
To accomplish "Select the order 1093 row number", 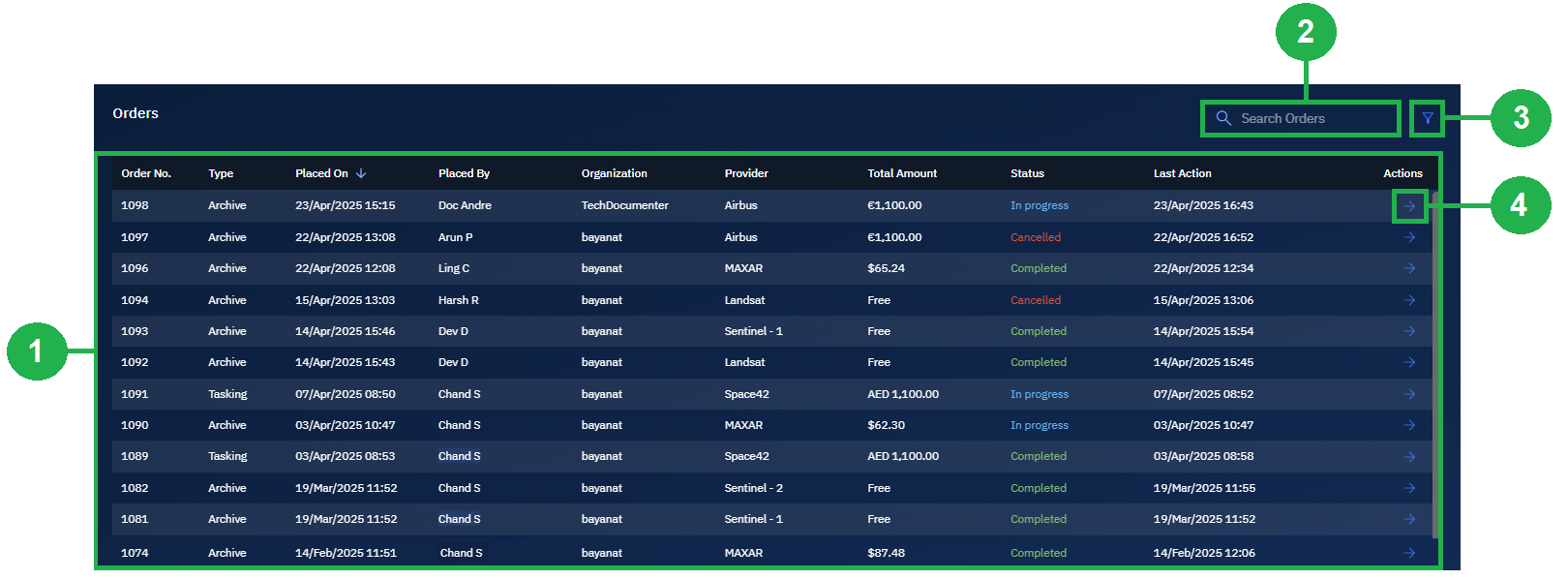I will [135, 331].
